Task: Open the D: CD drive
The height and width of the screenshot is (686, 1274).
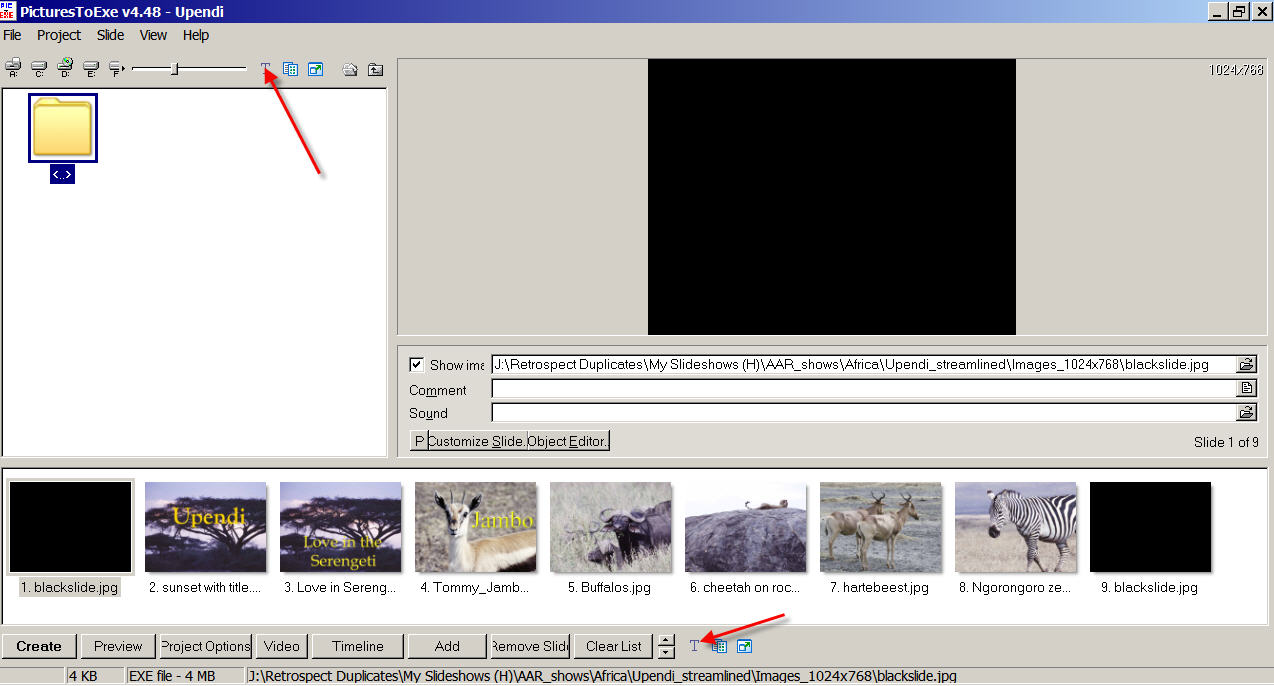Action: [x=65, y=69]
